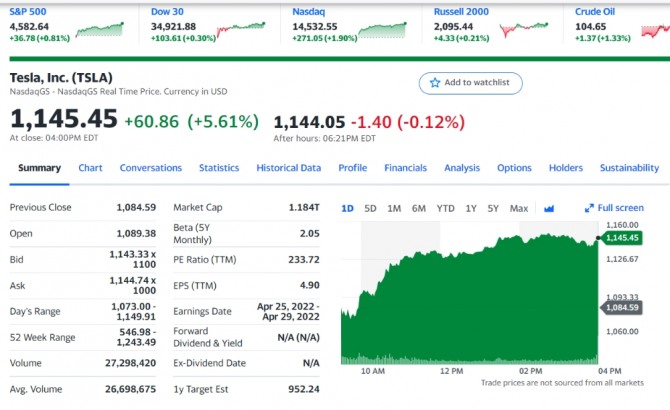
Task: Open the S&P 500 mini sparkline chart
Action: pos(100,30)
